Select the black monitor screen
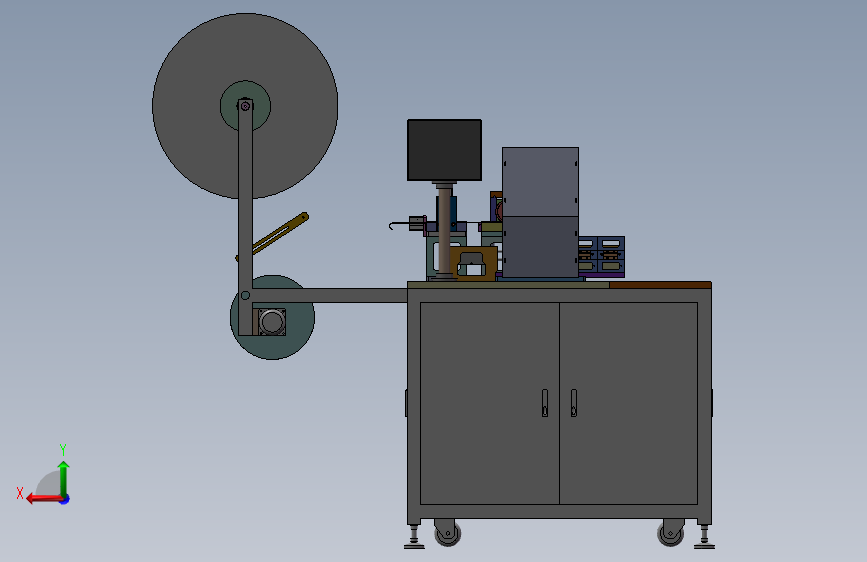The image size is (867, 562). click(x=445, y=150)
